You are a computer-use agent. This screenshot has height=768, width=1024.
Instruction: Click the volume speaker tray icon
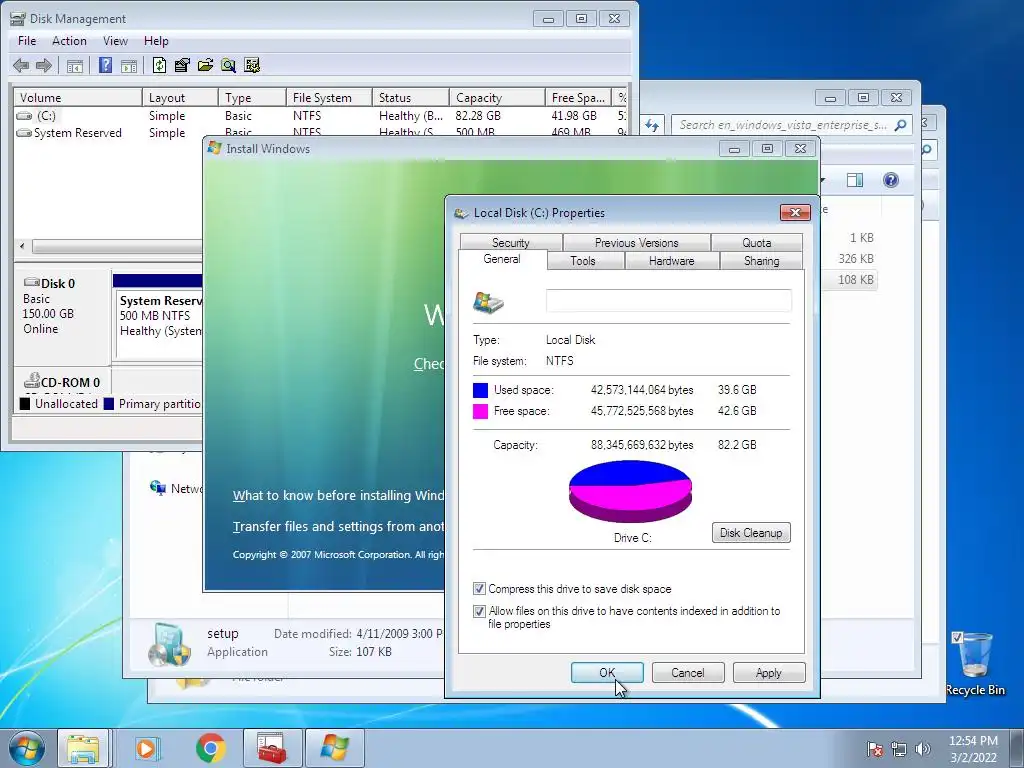[923, 749]
